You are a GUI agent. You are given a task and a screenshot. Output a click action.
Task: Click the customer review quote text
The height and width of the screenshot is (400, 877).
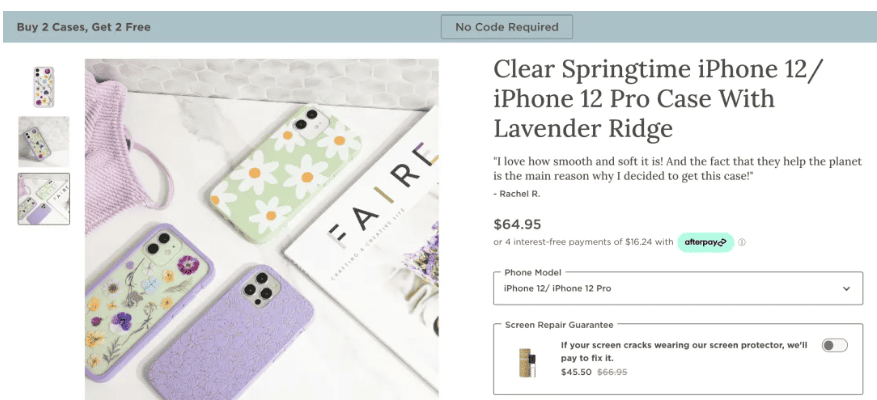[677, 169]
